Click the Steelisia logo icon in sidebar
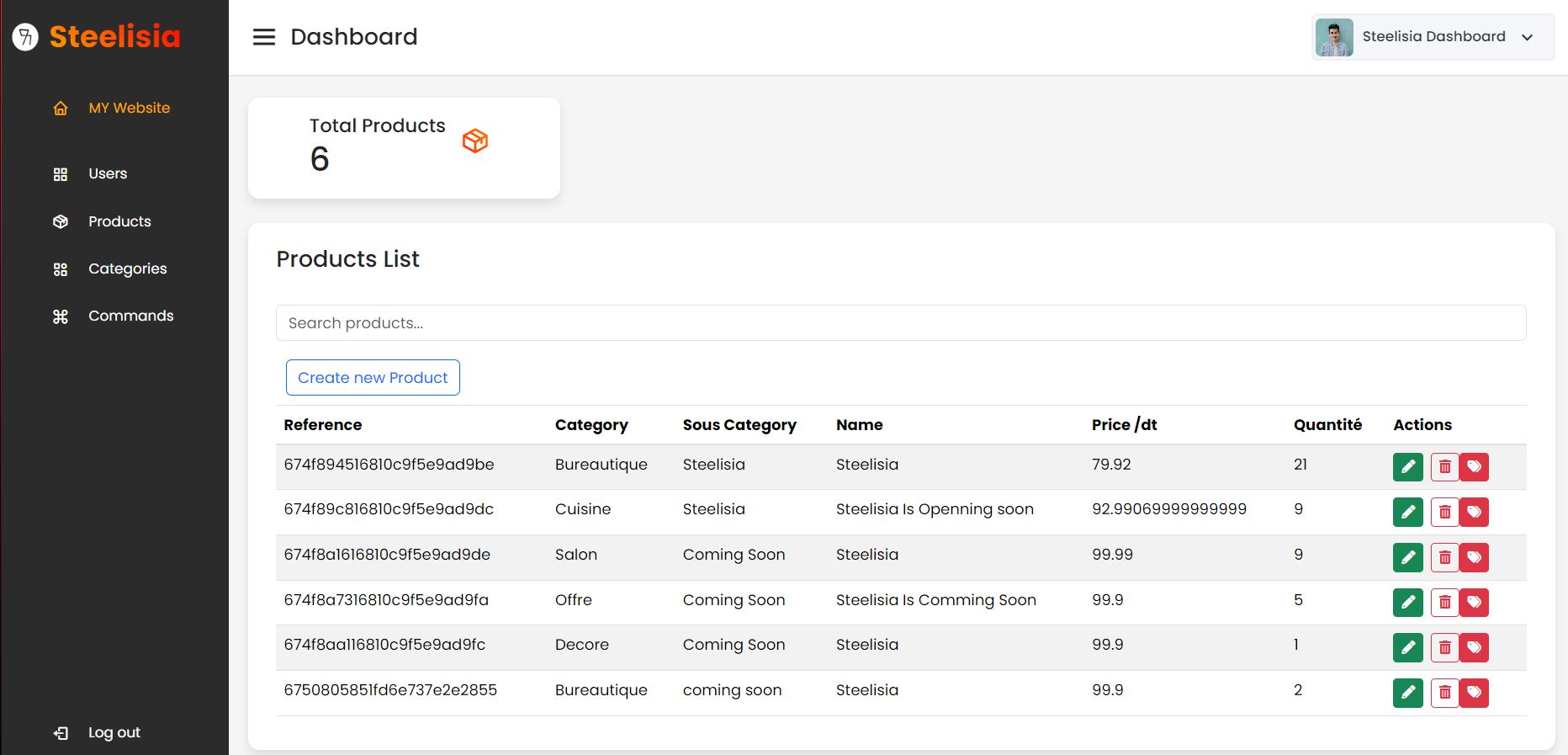The width and height of the screenshot is (1568, 755). [x=25, y=37]
